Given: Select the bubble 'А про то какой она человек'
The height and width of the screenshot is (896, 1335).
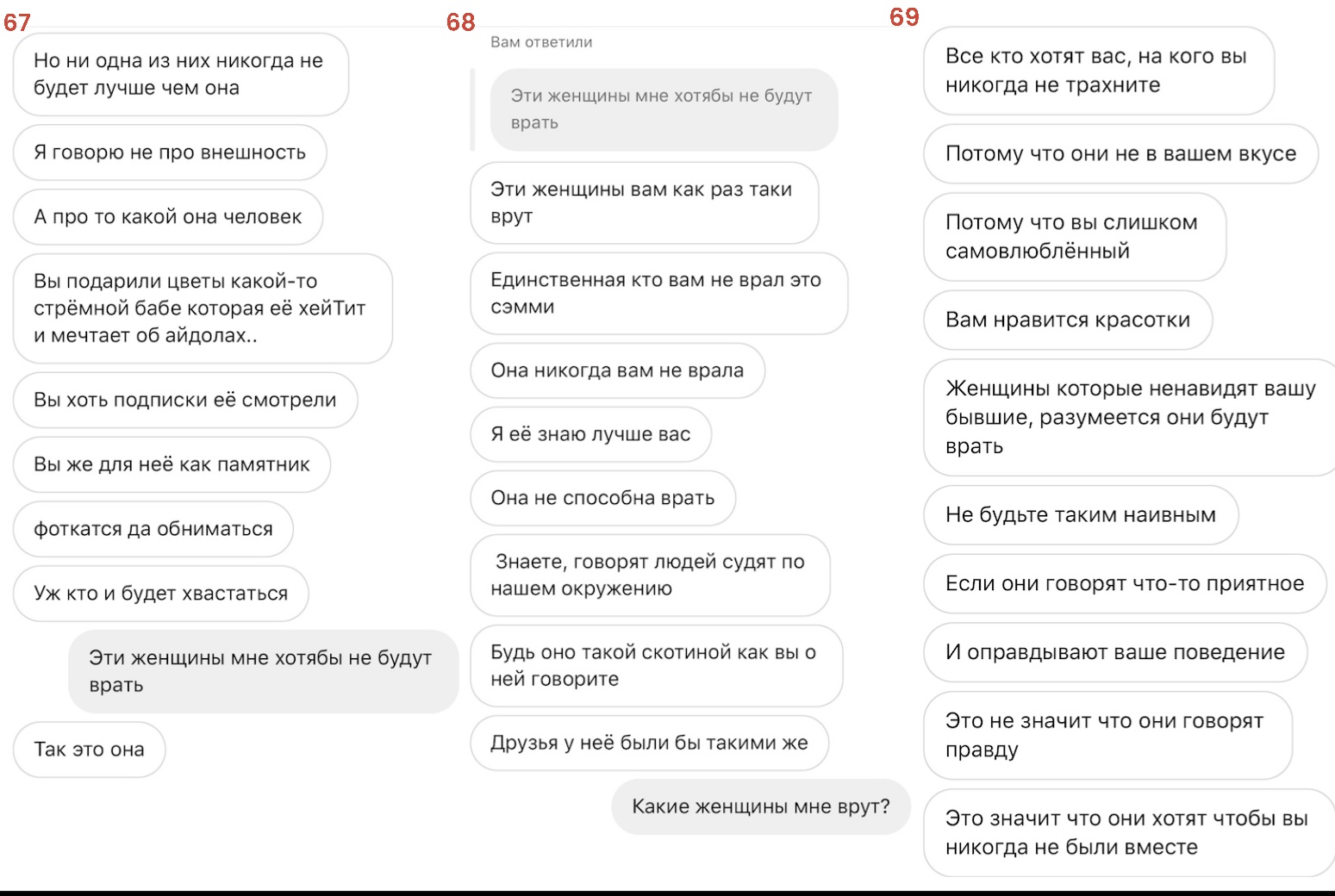Looking at the screenshot, I should 168,217.
